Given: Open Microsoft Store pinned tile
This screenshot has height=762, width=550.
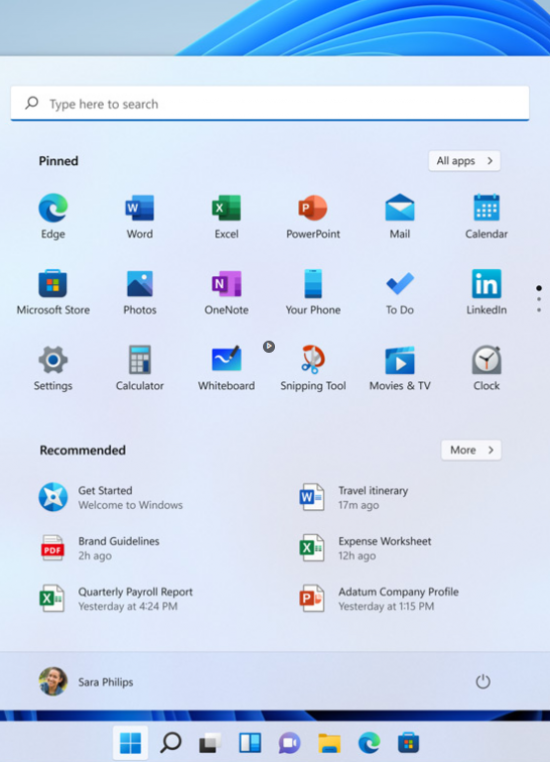Looking at the screenshot, I should (53, 292).
